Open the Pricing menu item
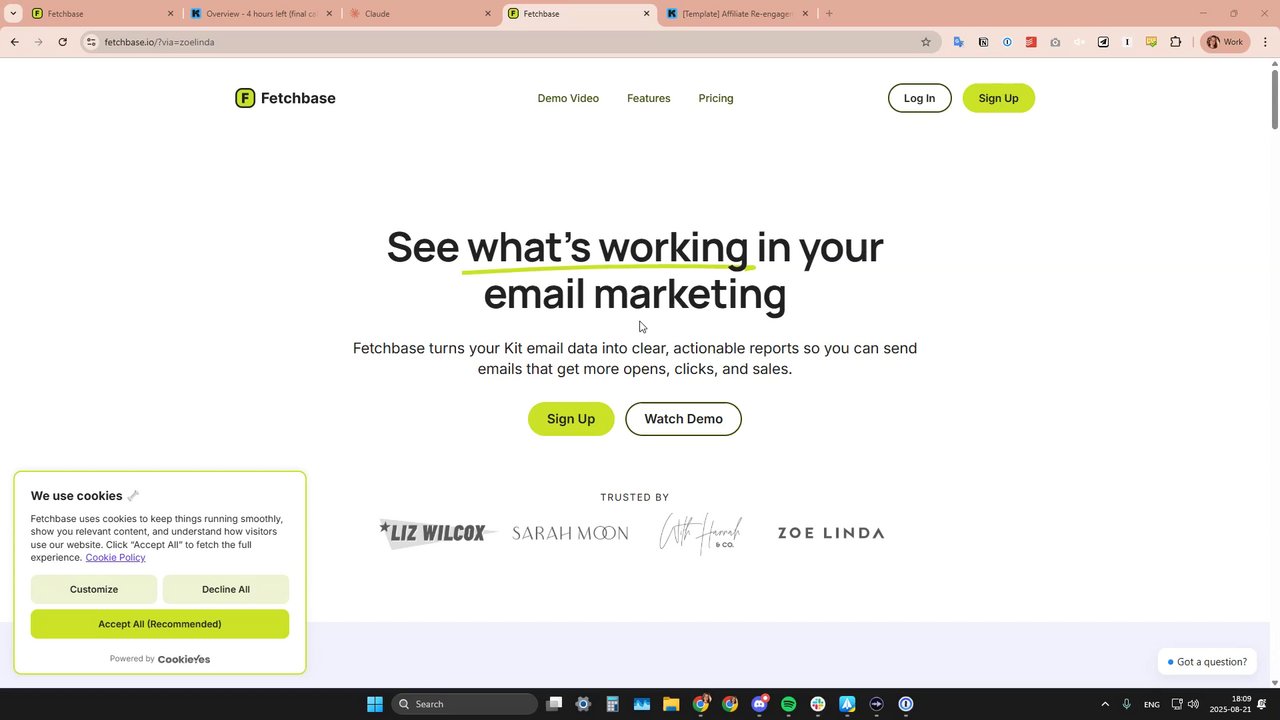 716,98
